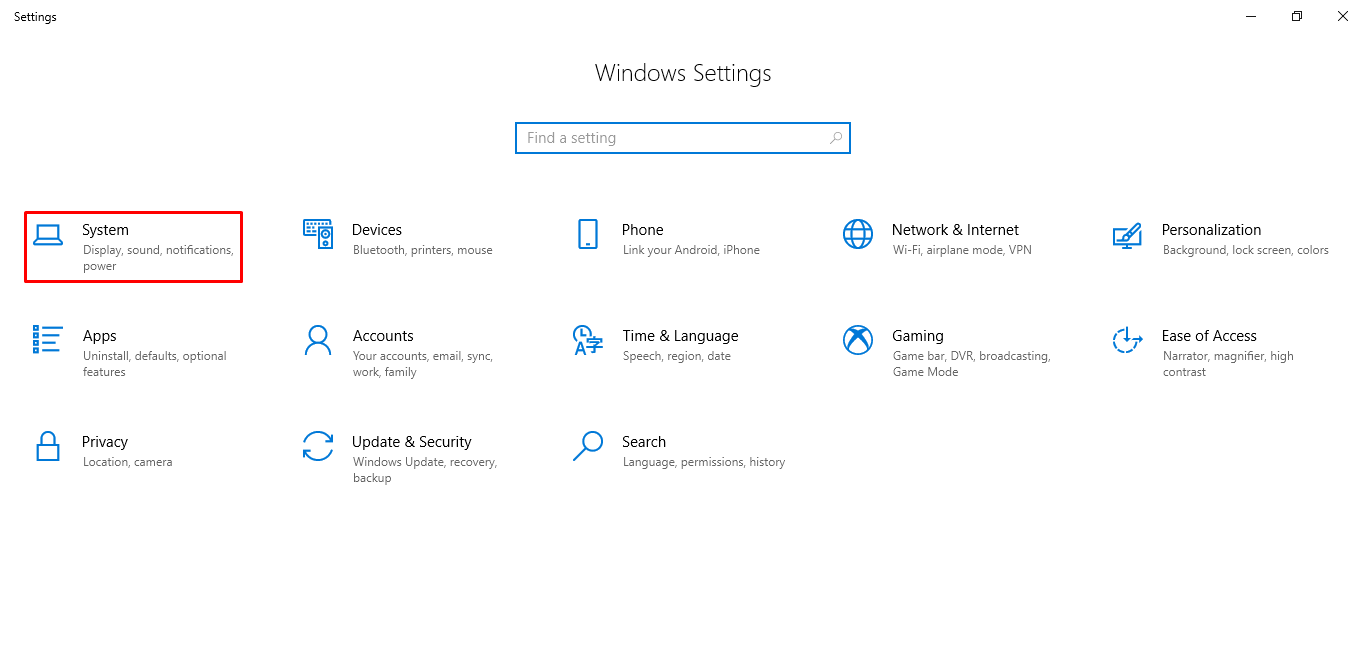1365x646 pixels.
Task: Open the Devices keyboard and speaker icon
Action: tap(318, 234)
